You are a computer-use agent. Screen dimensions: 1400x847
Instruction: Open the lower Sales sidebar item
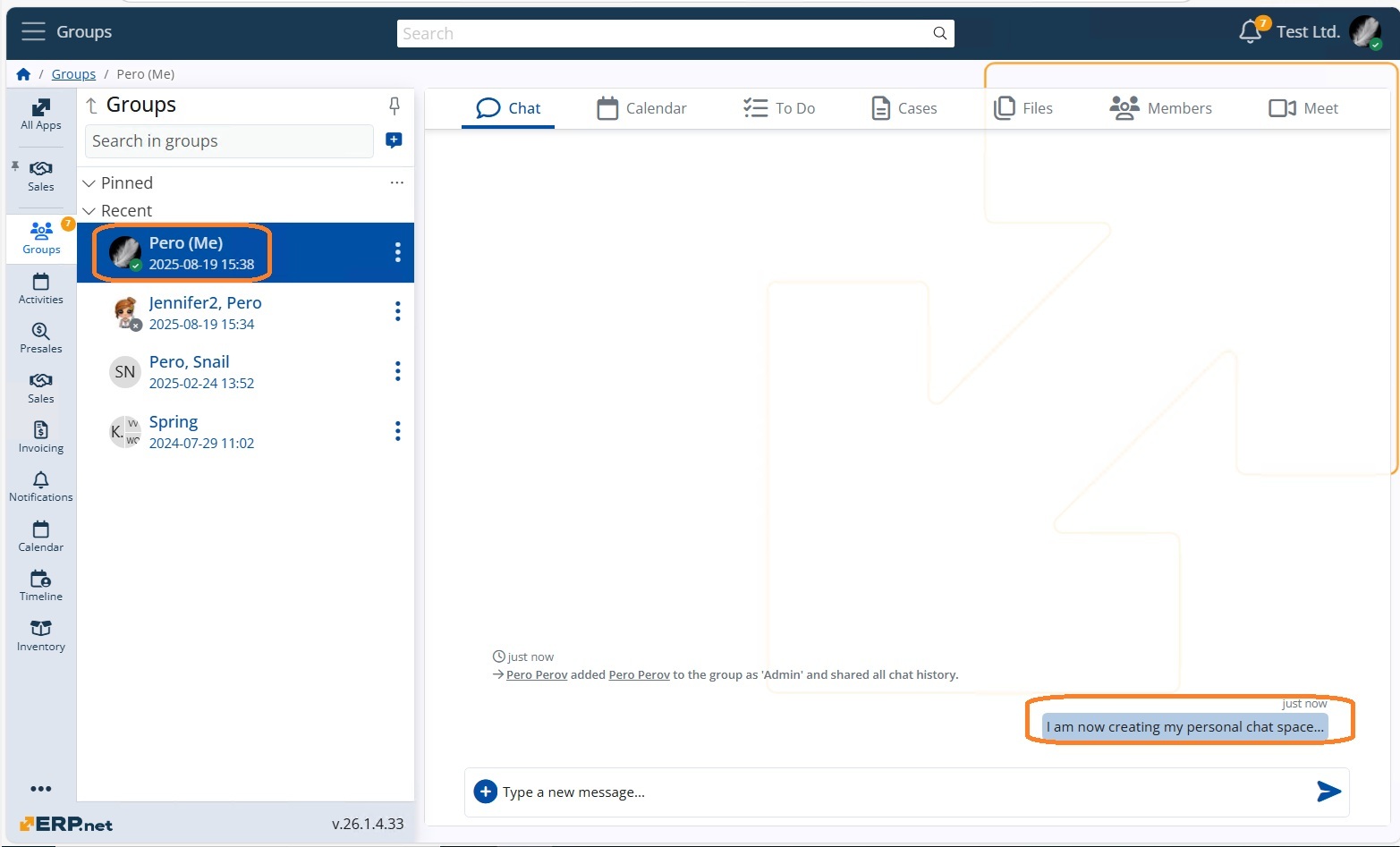click(x=41, y=388)
